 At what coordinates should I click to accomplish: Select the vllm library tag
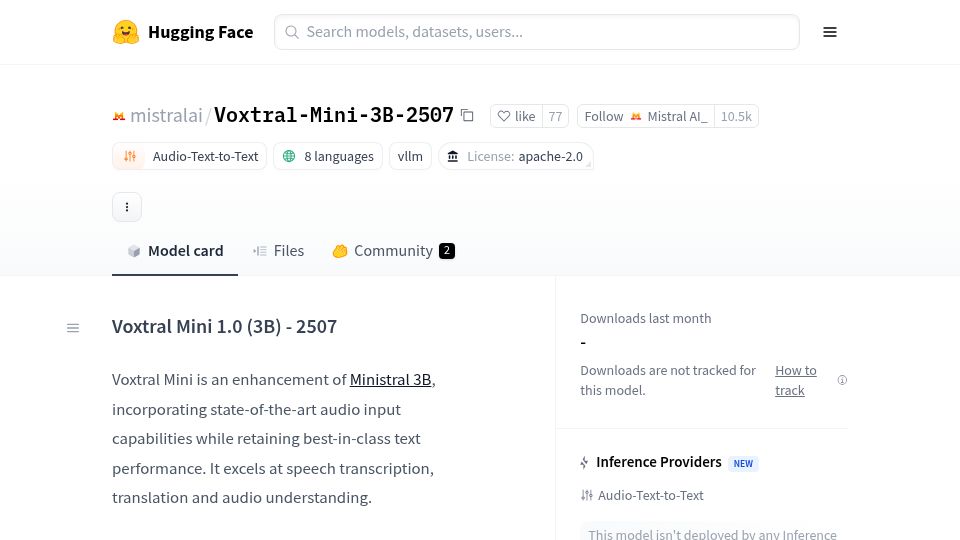pyautogui.click(x=410, y=156)
